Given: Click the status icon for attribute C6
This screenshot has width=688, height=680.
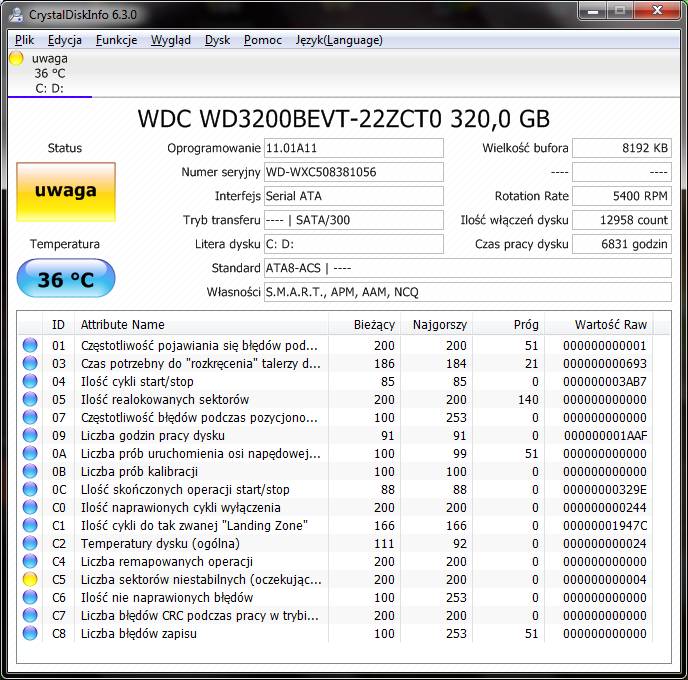Looking at the screenshot, I should 30,597.
